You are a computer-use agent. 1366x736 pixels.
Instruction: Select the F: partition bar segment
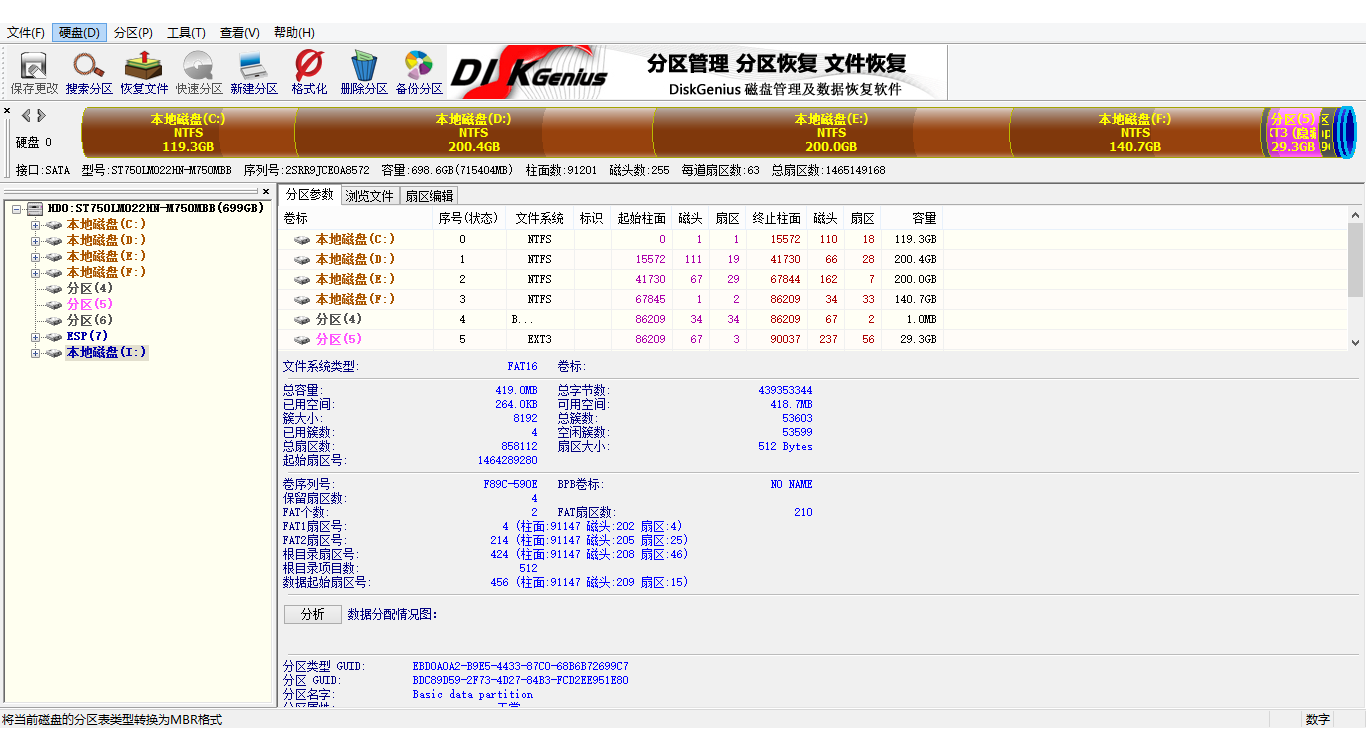(x=1135, y=132)
